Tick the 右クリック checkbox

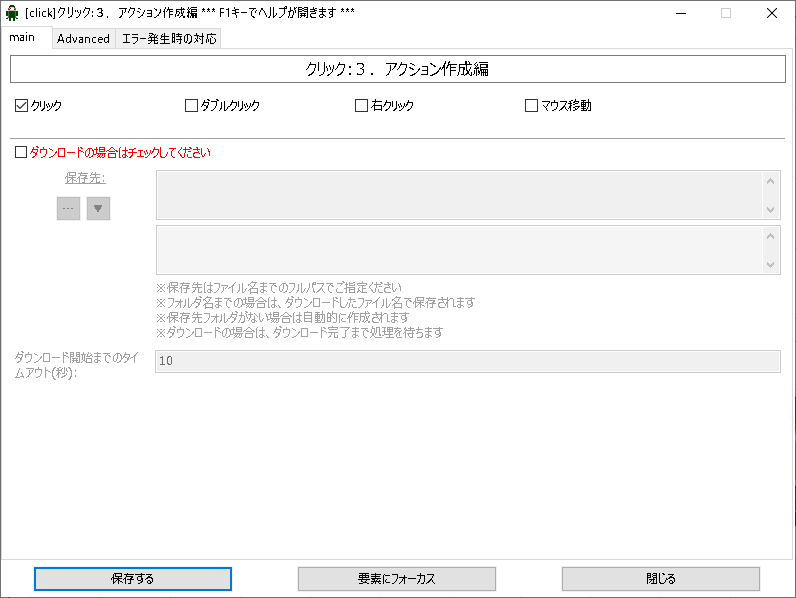[x=361, y=106]
